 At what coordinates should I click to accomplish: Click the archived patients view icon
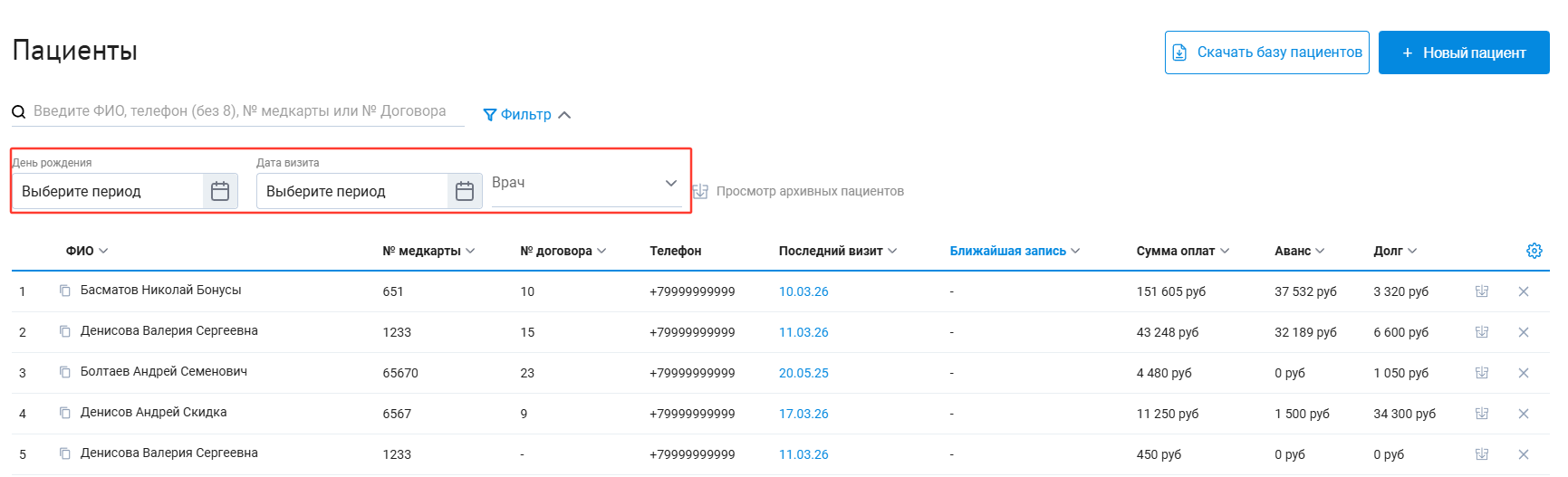point(700,191)
